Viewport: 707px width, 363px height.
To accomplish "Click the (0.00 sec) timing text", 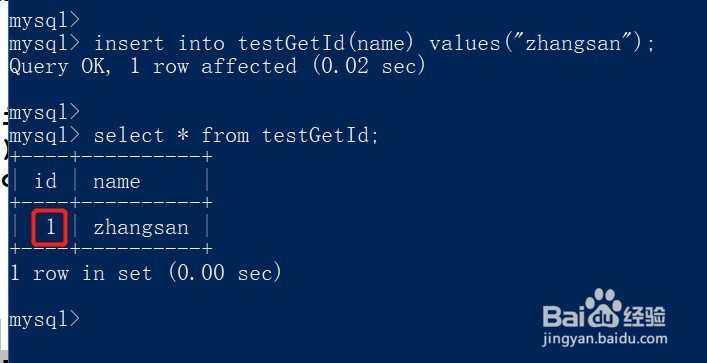I will point(225,273).
